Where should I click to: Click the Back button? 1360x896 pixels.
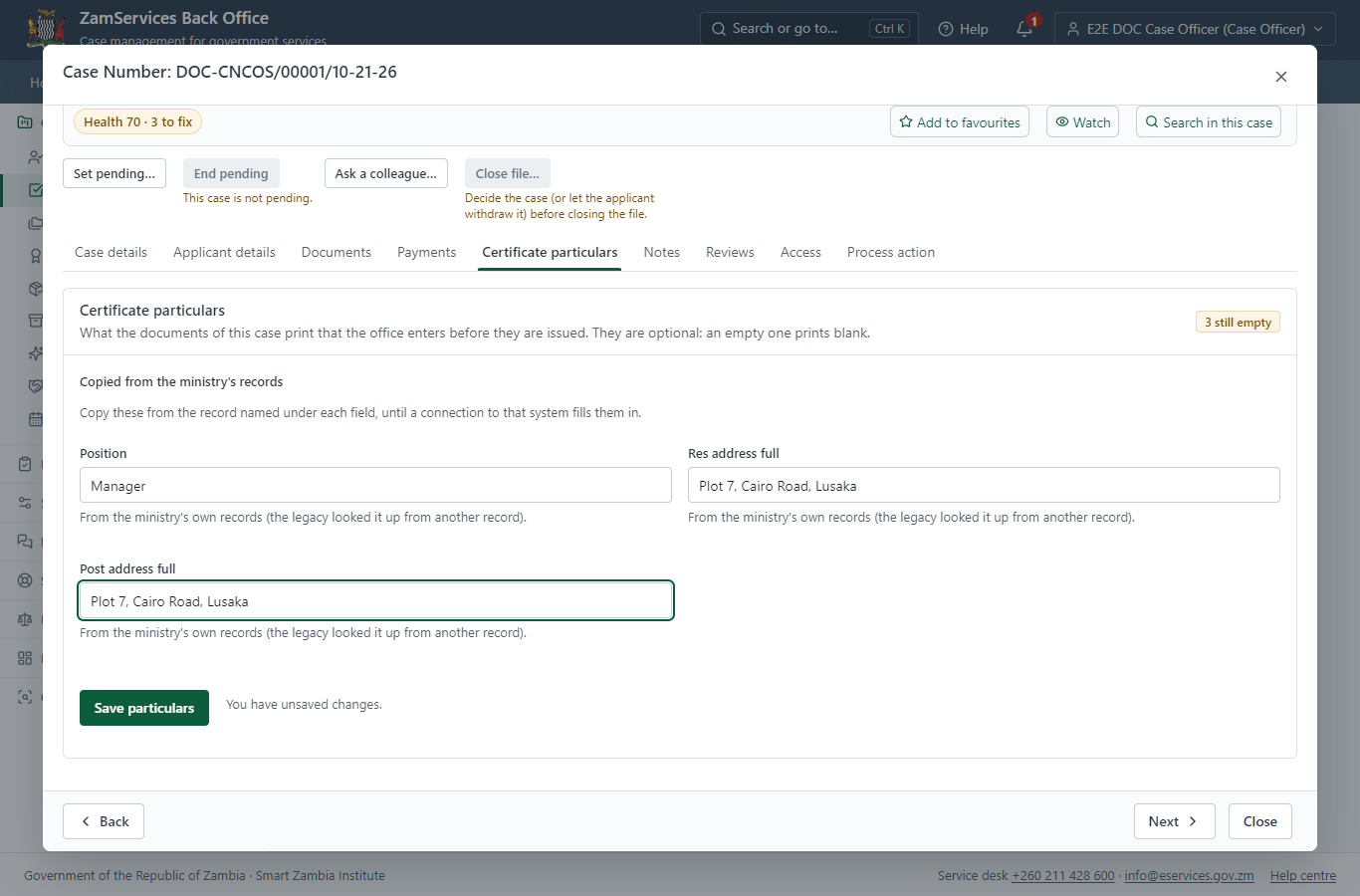coord(104,821)
